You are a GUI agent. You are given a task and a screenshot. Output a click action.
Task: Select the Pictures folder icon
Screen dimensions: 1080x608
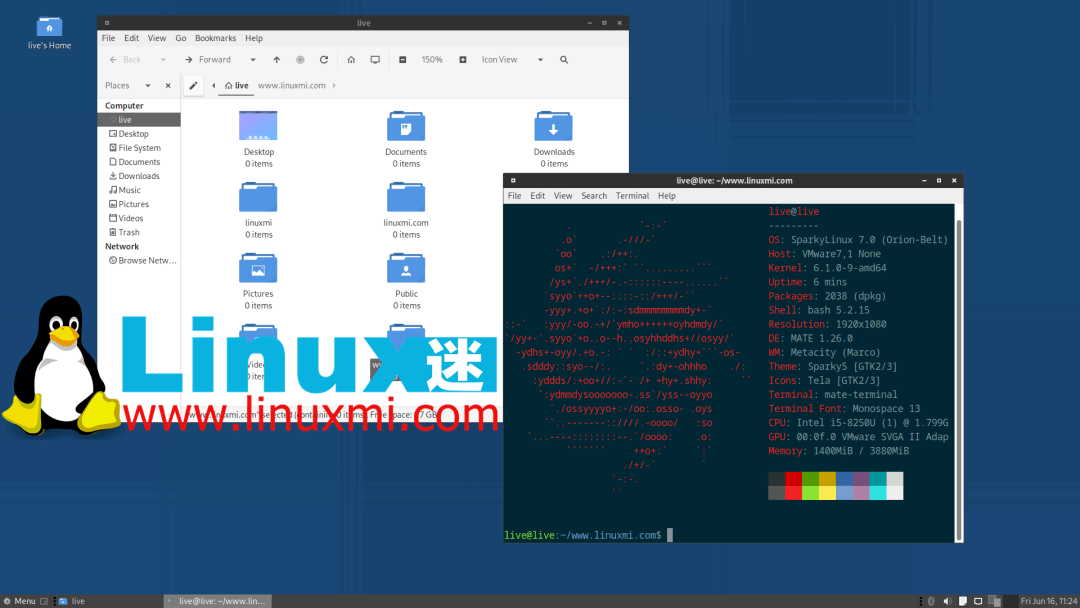pos(258,269)
